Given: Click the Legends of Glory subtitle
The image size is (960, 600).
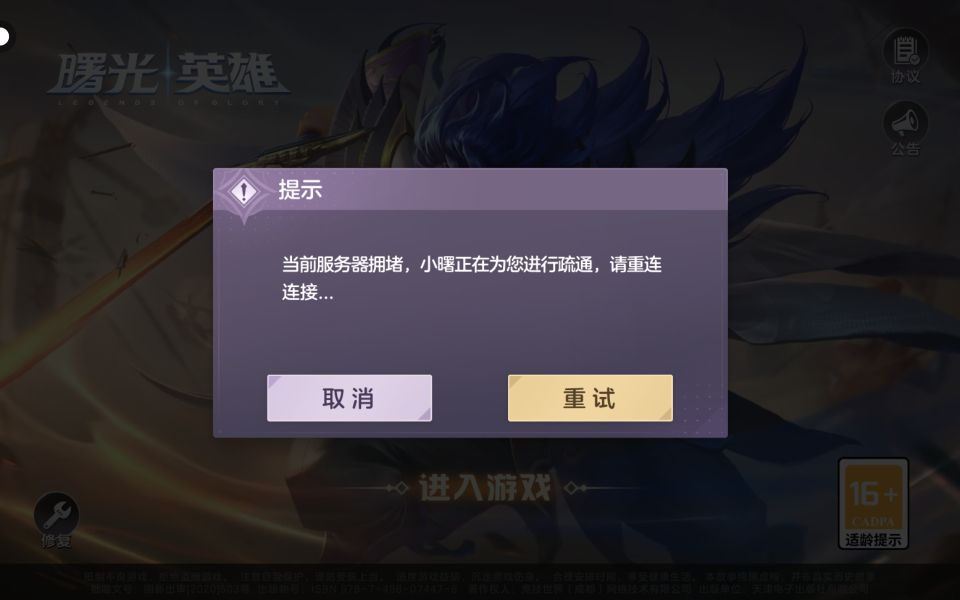Looking at the screenshot, I should 169,102.
